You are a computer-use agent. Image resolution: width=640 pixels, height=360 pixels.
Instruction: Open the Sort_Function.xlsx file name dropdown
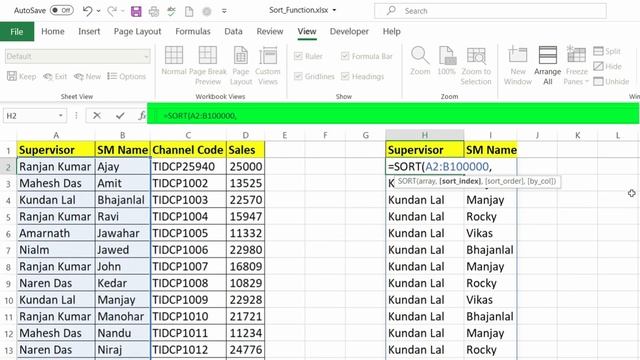pyautogui.click(x=334, y=10)
